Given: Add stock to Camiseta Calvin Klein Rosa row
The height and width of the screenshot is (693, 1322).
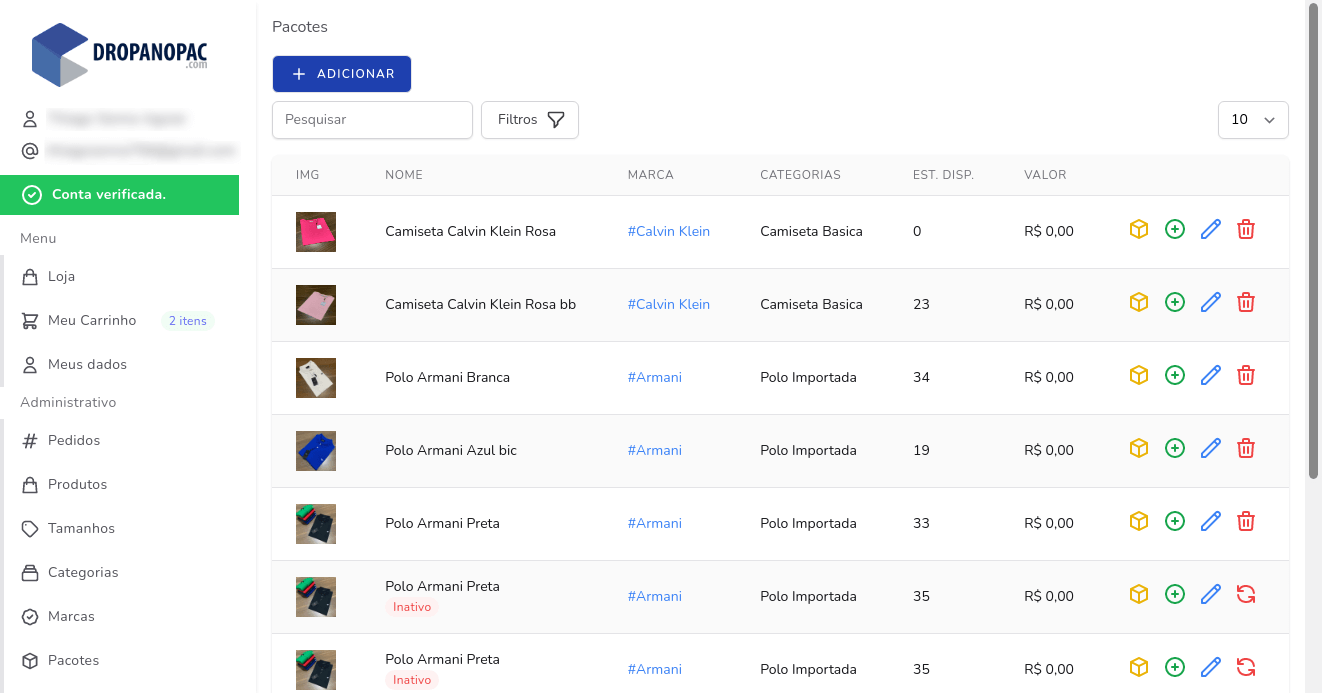Looking at the screenshot, I should [x=1175, y=229].
